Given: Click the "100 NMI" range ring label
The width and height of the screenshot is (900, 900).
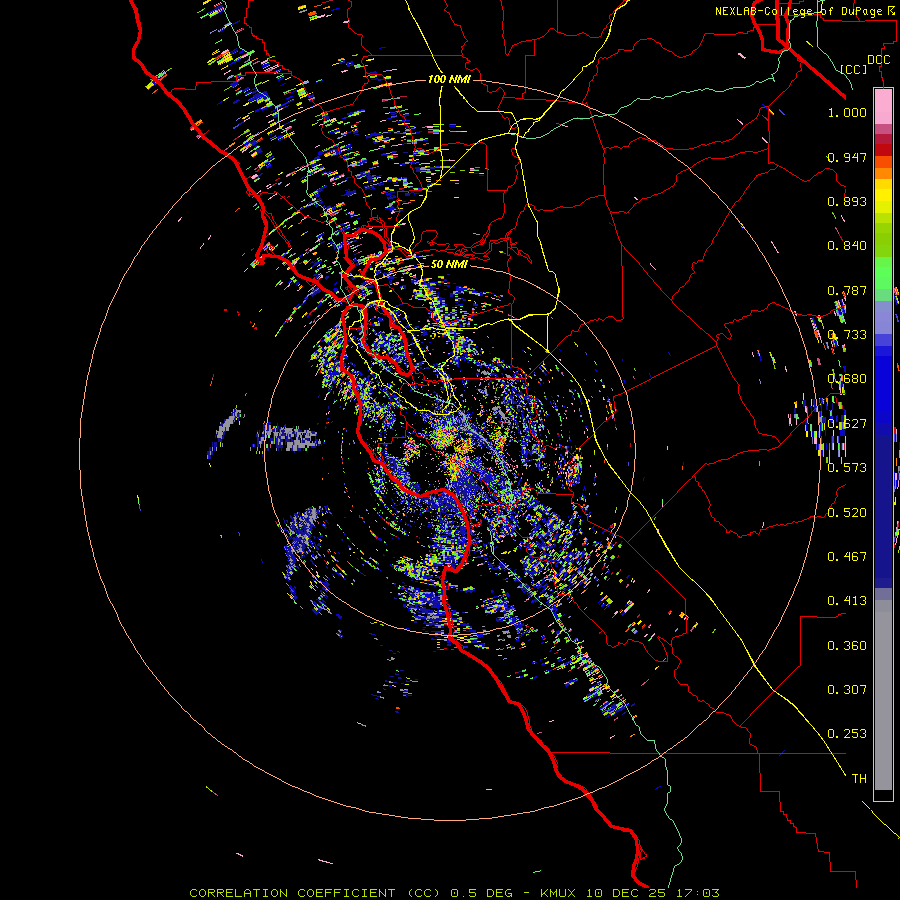Looking at the screenshot, I should (x=449, y=79).
